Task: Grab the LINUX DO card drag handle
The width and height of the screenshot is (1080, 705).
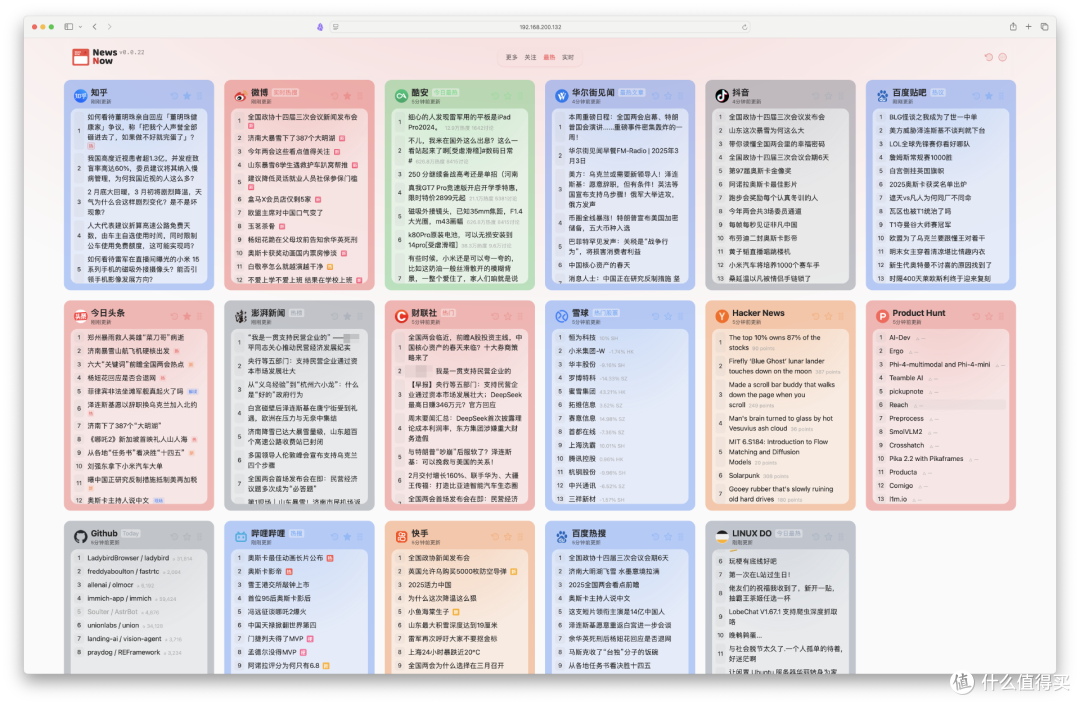Action: pyautogui.click(x=841, y=536)
